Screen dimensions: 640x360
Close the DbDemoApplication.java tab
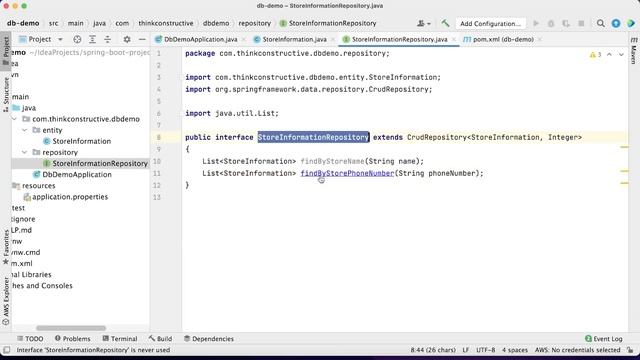point(244,40)
